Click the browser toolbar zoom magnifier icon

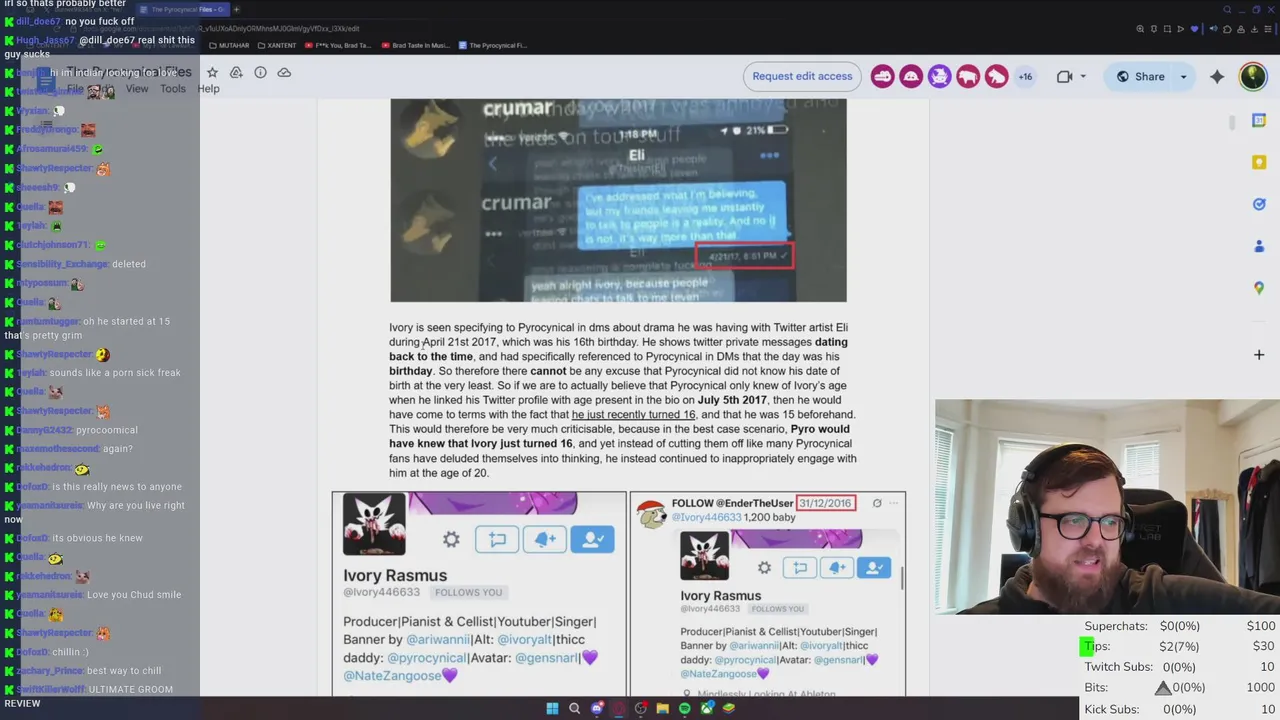1140,29
